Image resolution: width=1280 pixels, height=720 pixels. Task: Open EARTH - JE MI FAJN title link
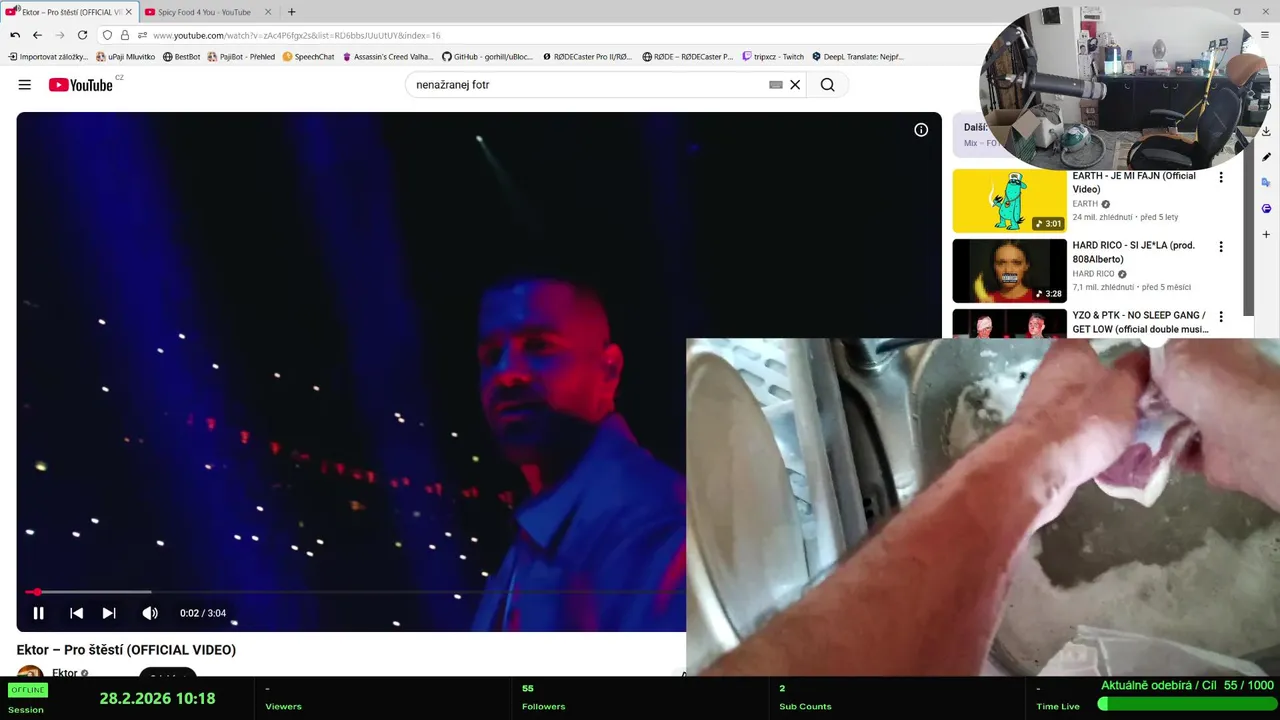[1134, 182]
